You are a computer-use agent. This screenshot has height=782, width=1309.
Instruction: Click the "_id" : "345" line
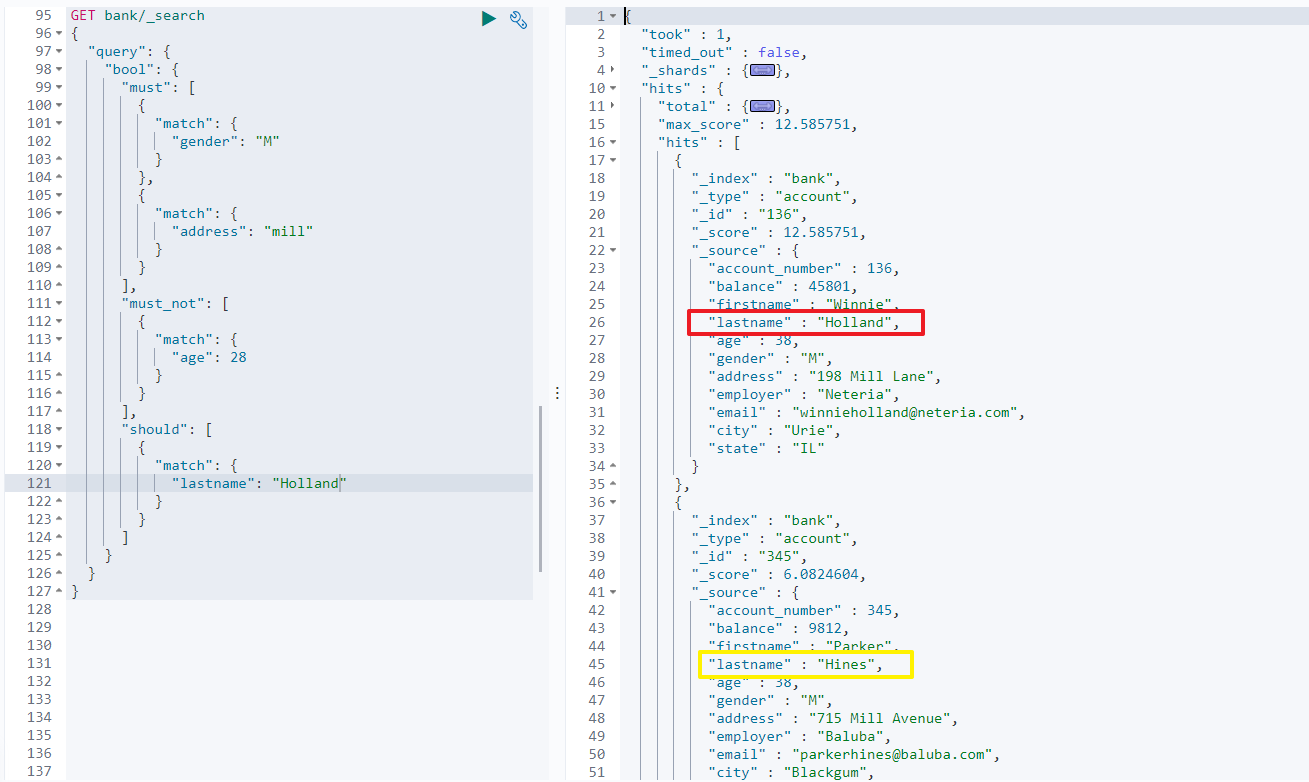749,557
